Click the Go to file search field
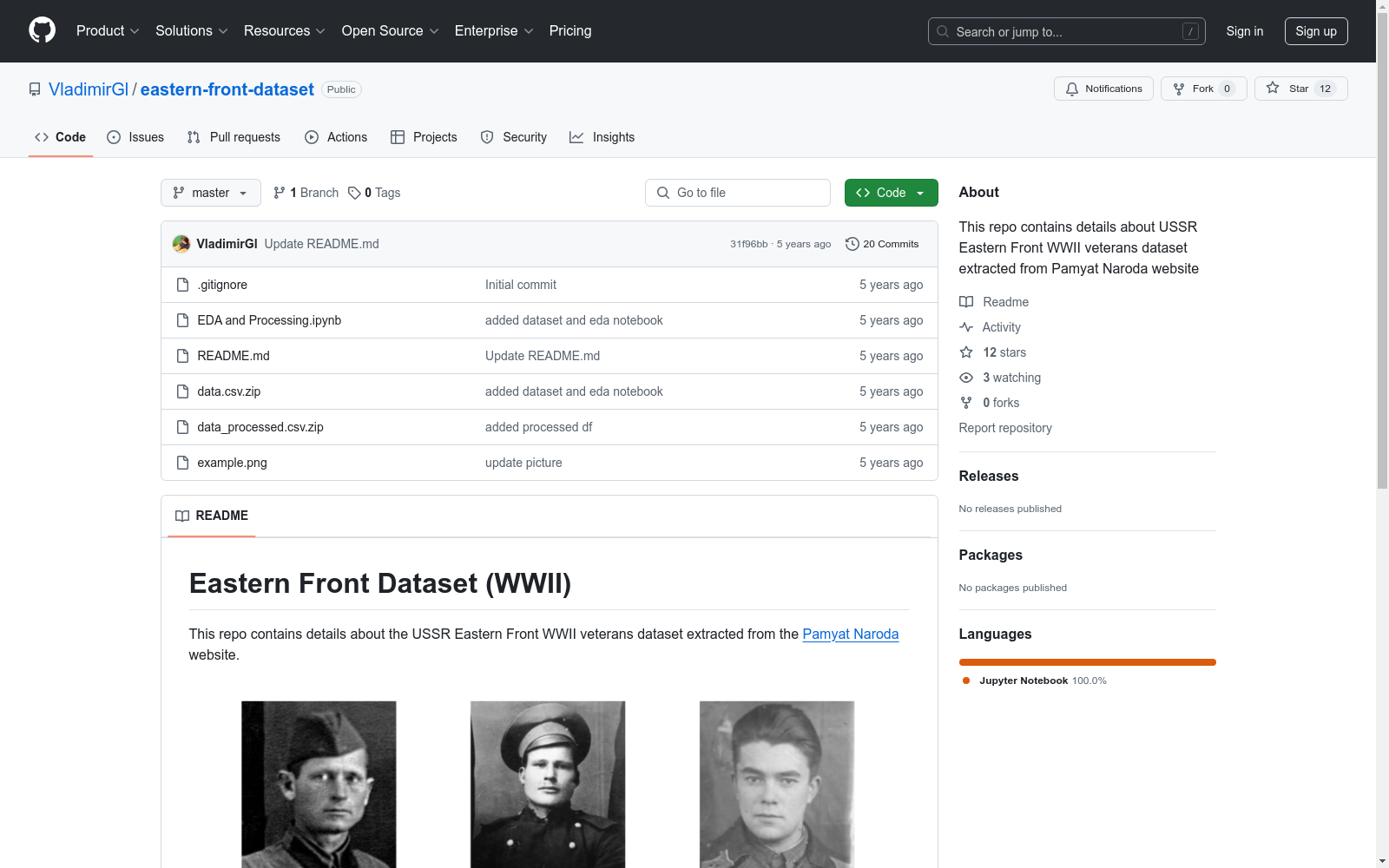This screenshot has width=1389, height=868. coord(738,193)
